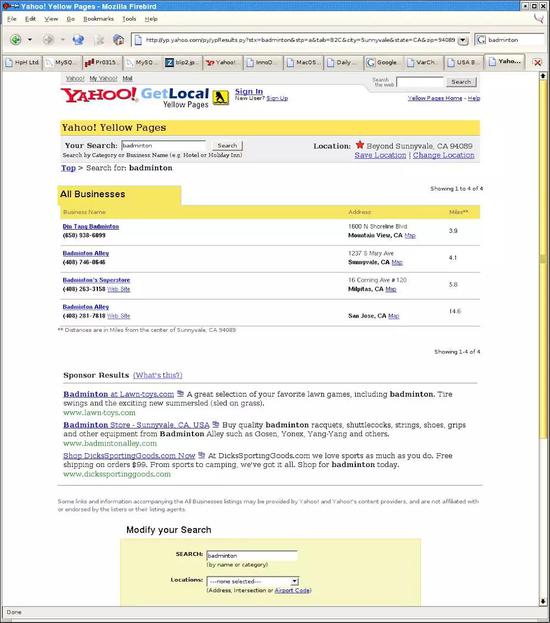
Task: Click the Sign In link
Action: click(x=249, y=91)
